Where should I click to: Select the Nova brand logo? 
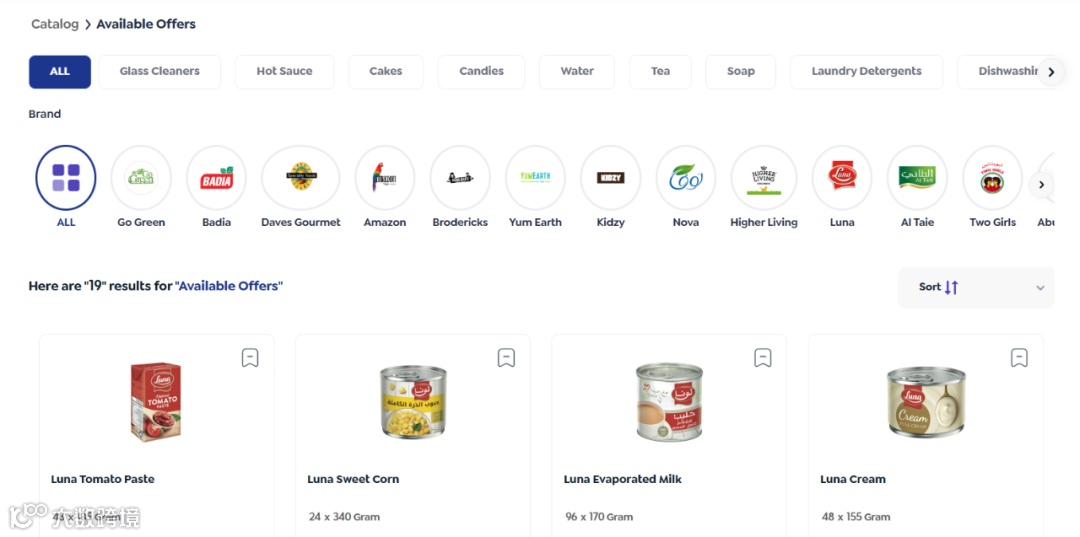(686, 178)
